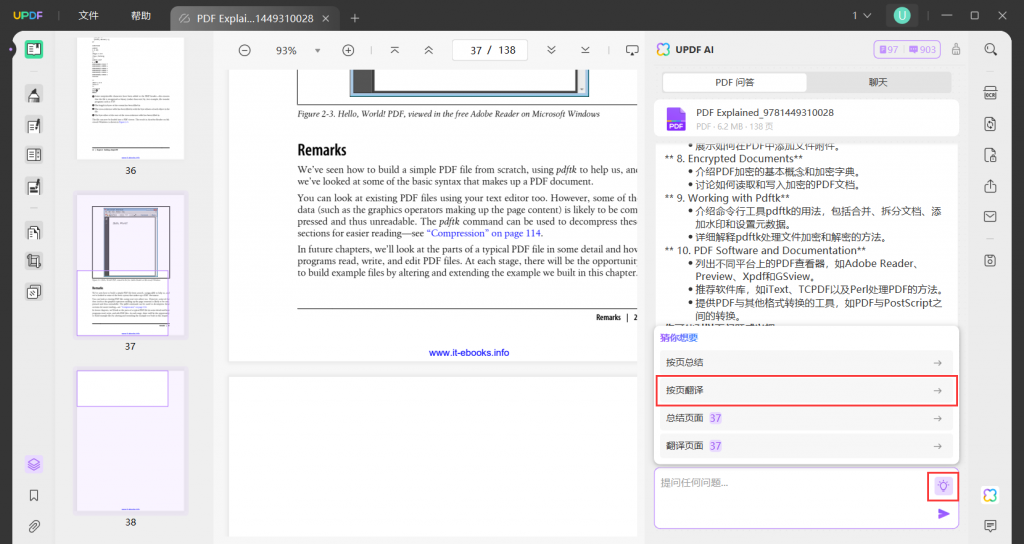Screen dimensions: 1024x544
Task: Open the Layers panel icon
Action: pos(34,464)
